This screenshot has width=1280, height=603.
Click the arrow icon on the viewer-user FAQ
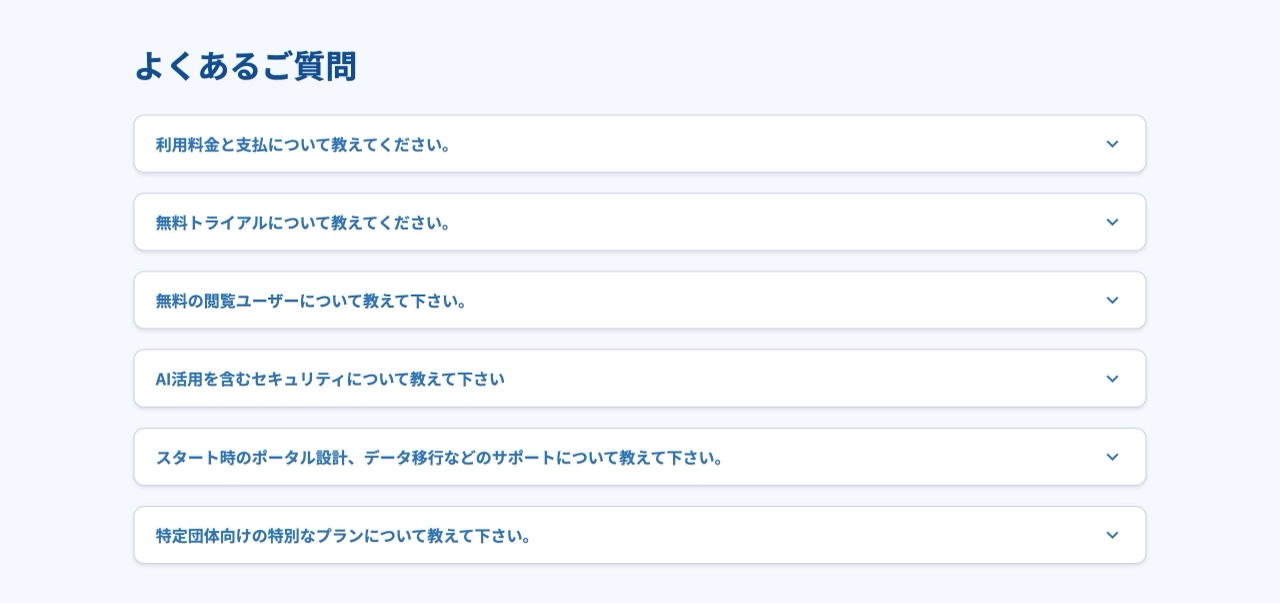tap(1112, 300)
